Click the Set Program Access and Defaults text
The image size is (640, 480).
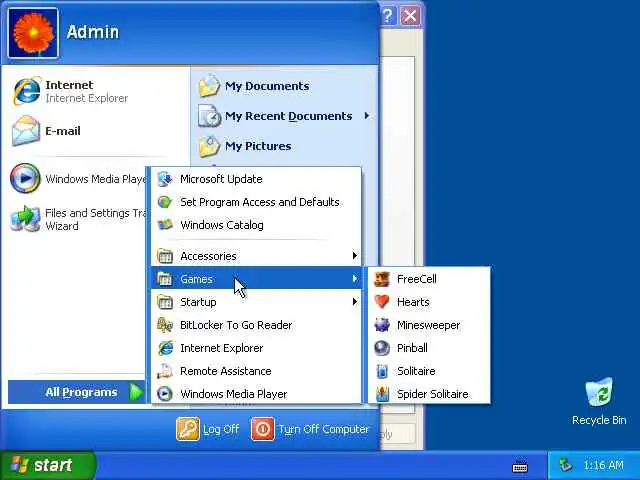click(260, 202)
